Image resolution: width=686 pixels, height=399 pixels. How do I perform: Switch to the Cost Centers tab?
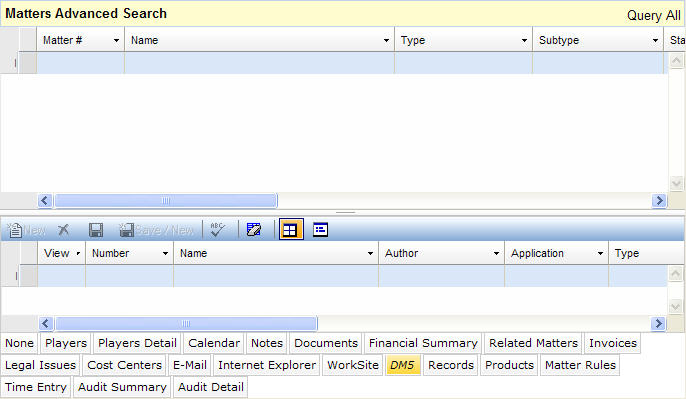point(124,365)
